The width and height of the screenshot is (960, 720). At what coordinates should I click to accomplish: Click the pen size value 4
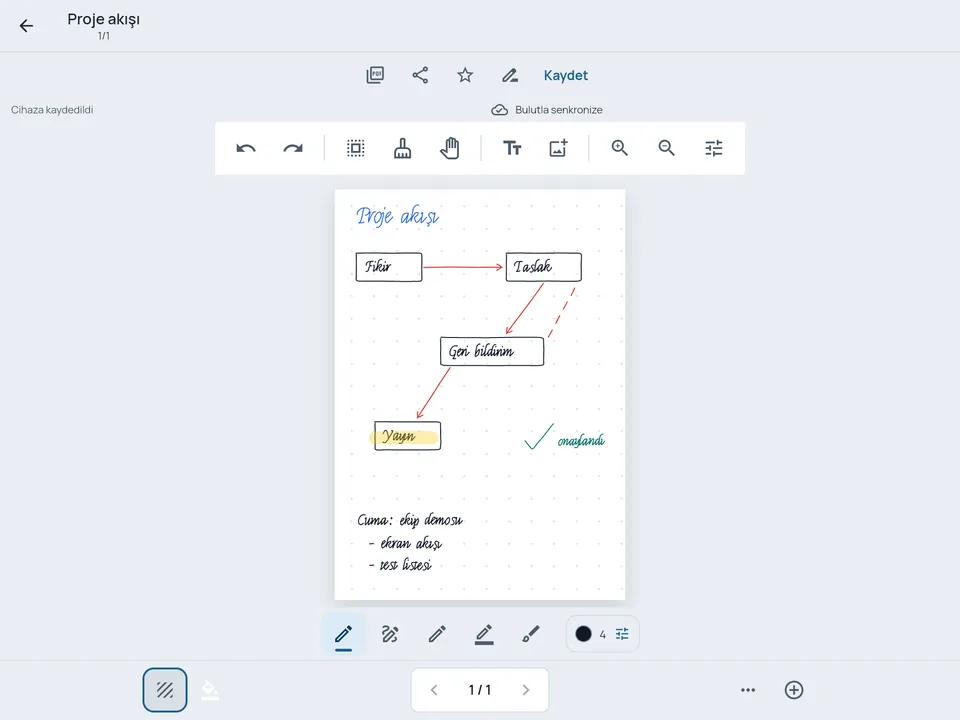(602, 635)
